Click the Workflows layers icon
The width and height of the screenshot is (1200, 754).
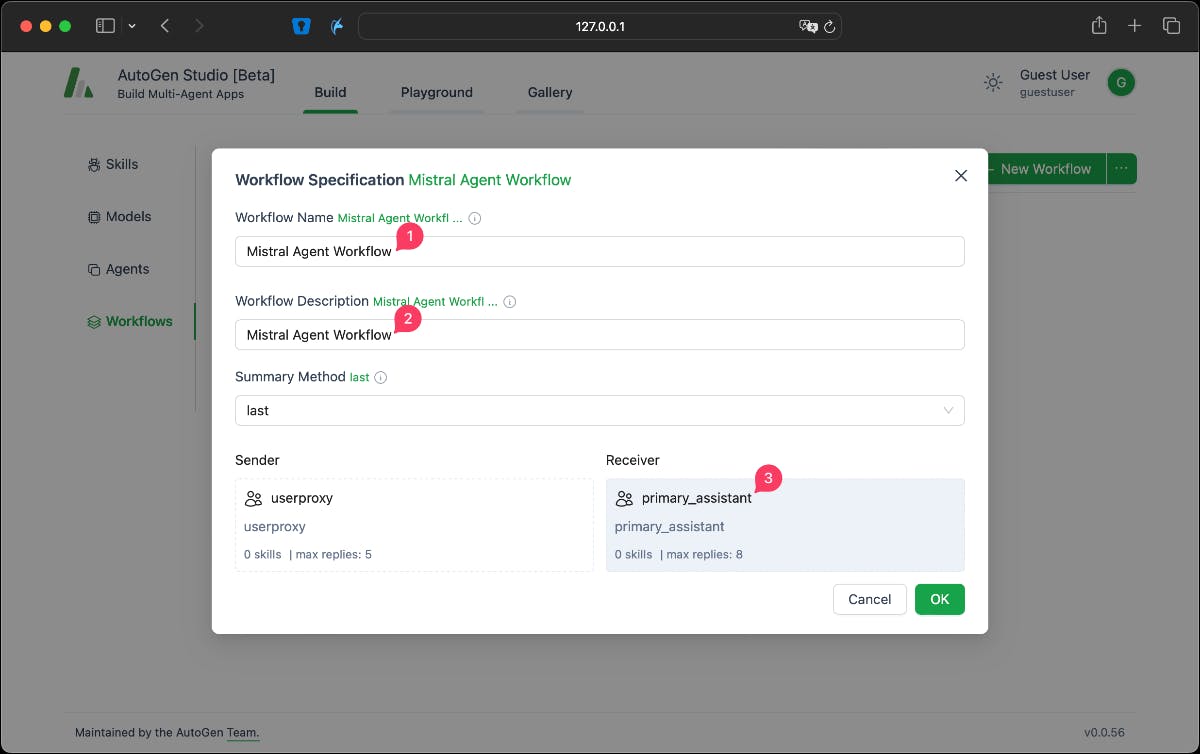(x=94, y=322)
